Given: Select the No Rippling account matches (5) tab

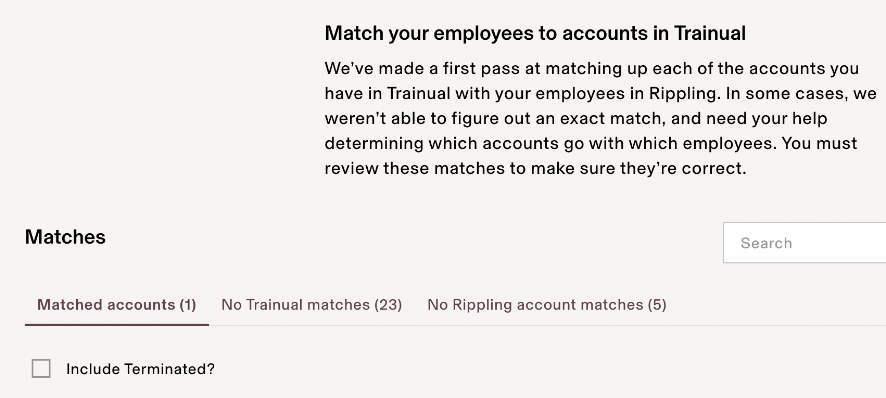Looking at the screenshot, I should [x=546, y=305].
